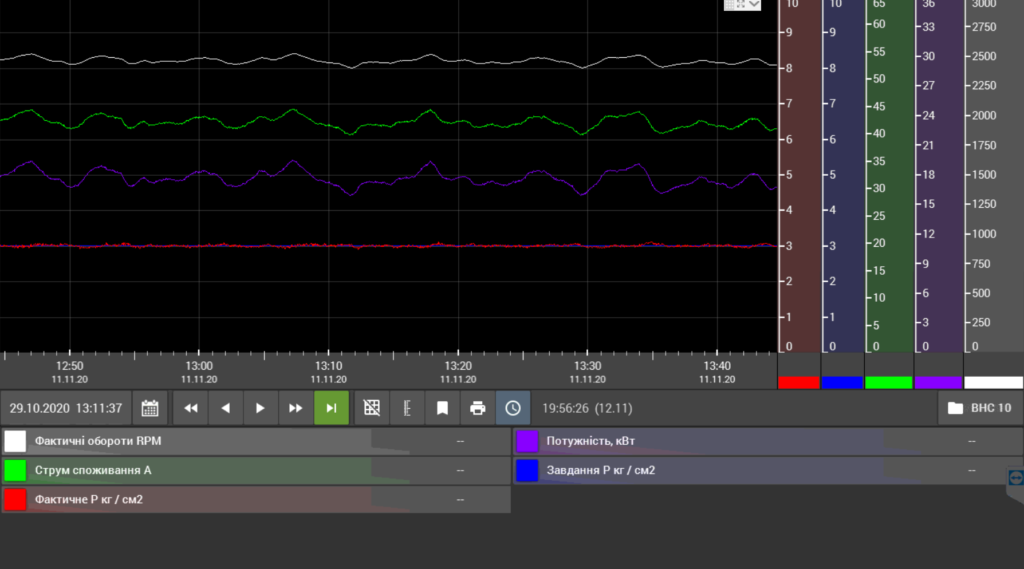
Task: Click the 13:10 time axis label
Action: [x=328, y=372]
